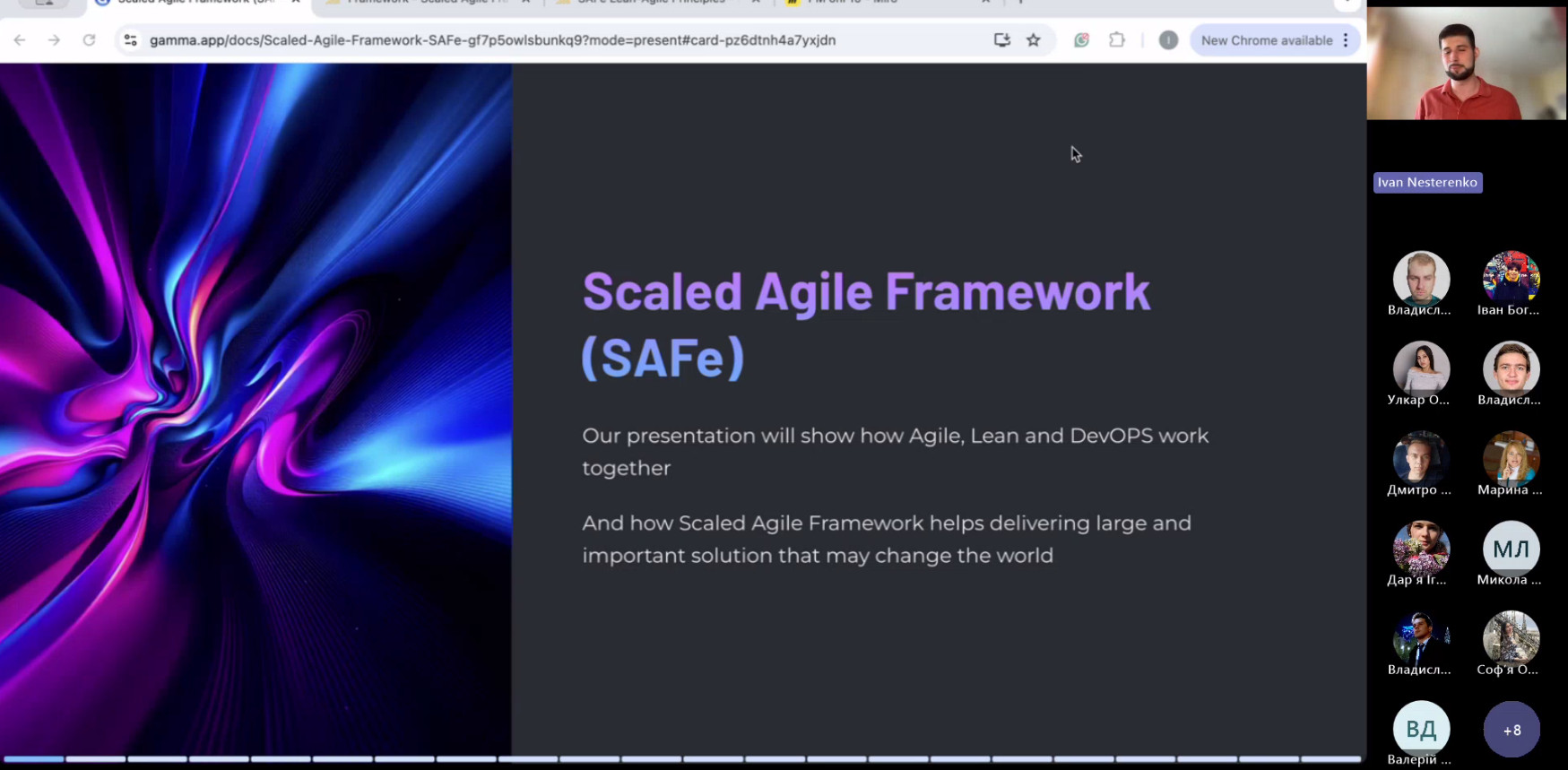Select participant Марина avatar

1511,458
